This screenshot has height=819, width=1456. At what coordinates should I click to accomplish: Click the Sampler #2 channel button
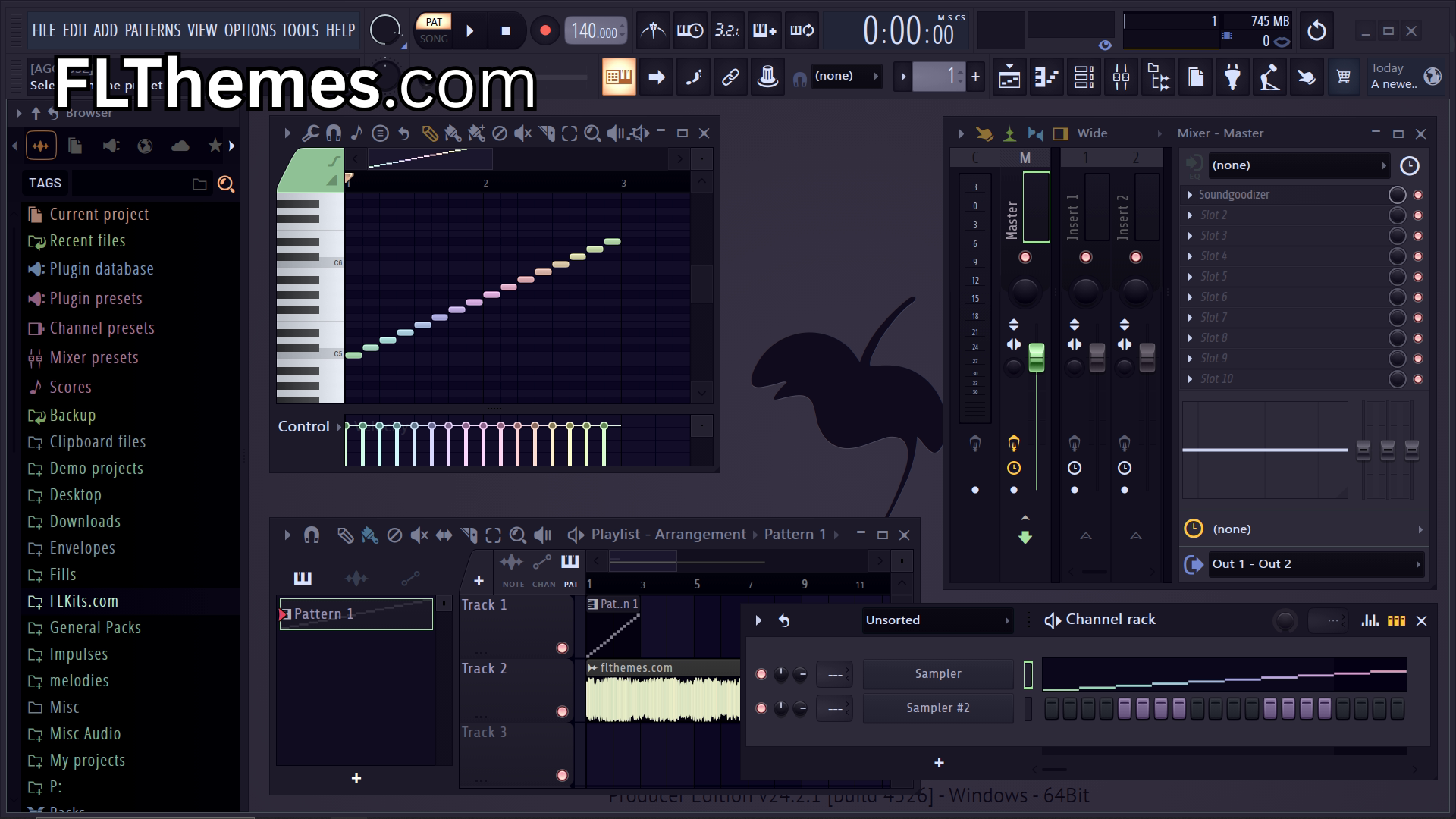938,708
